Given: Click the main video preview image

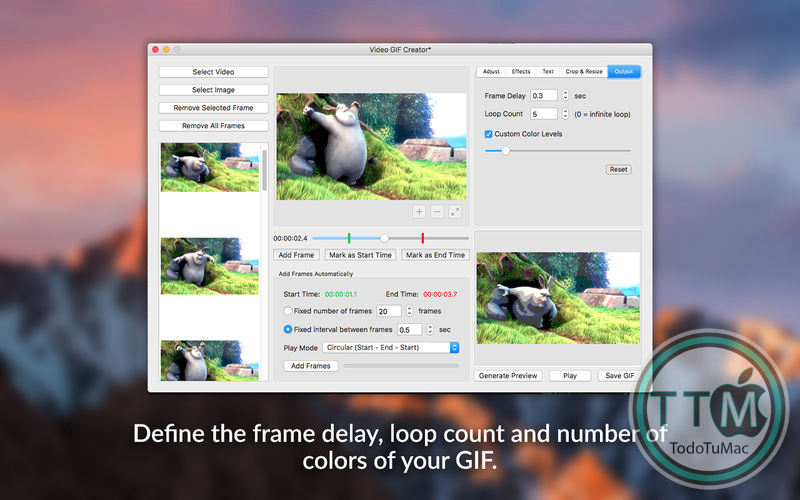Looking at the screenshot, I should point(371,146).
